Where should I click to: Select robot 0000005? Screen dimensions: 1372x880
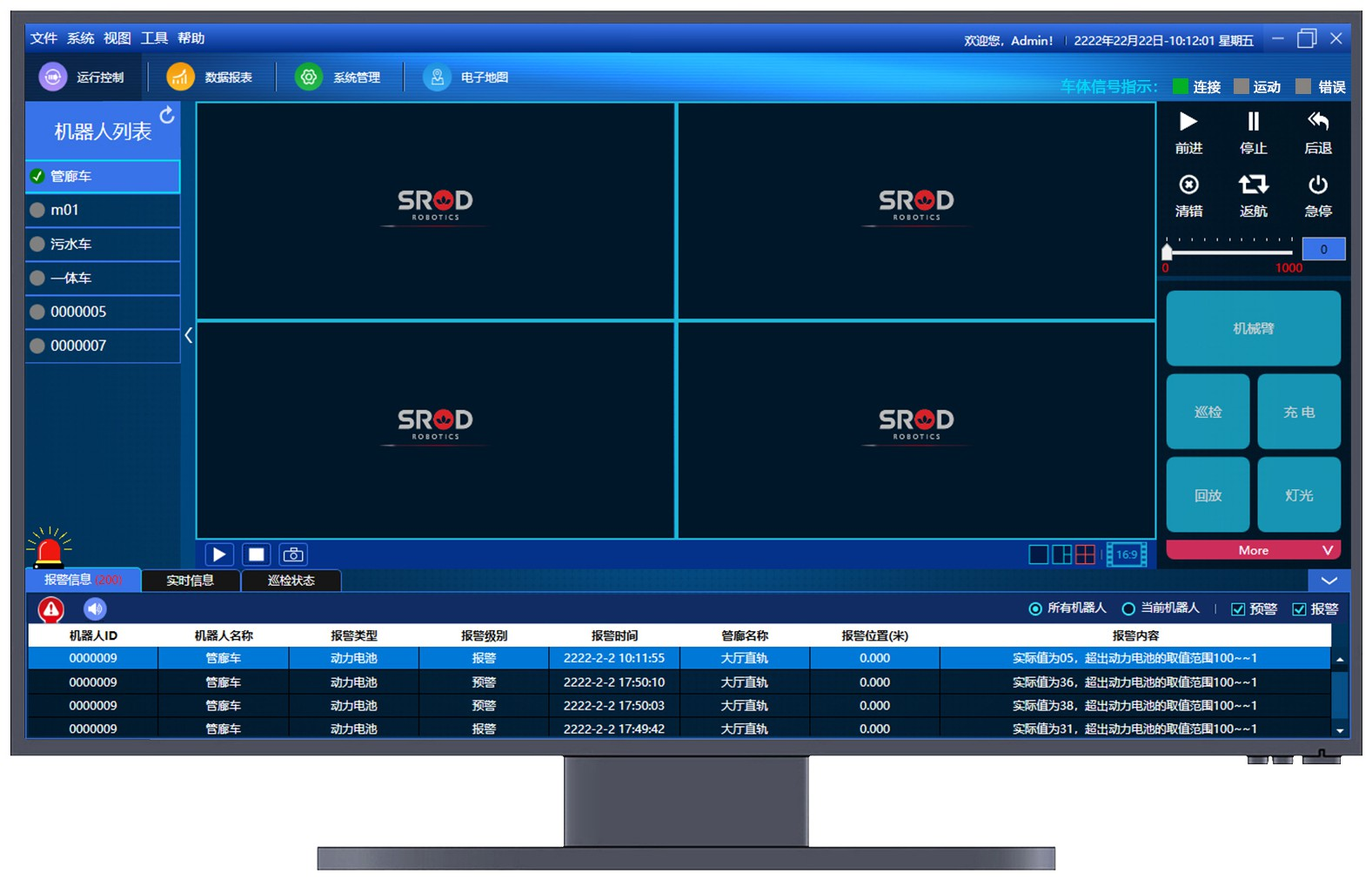click(x=103, y=312)
